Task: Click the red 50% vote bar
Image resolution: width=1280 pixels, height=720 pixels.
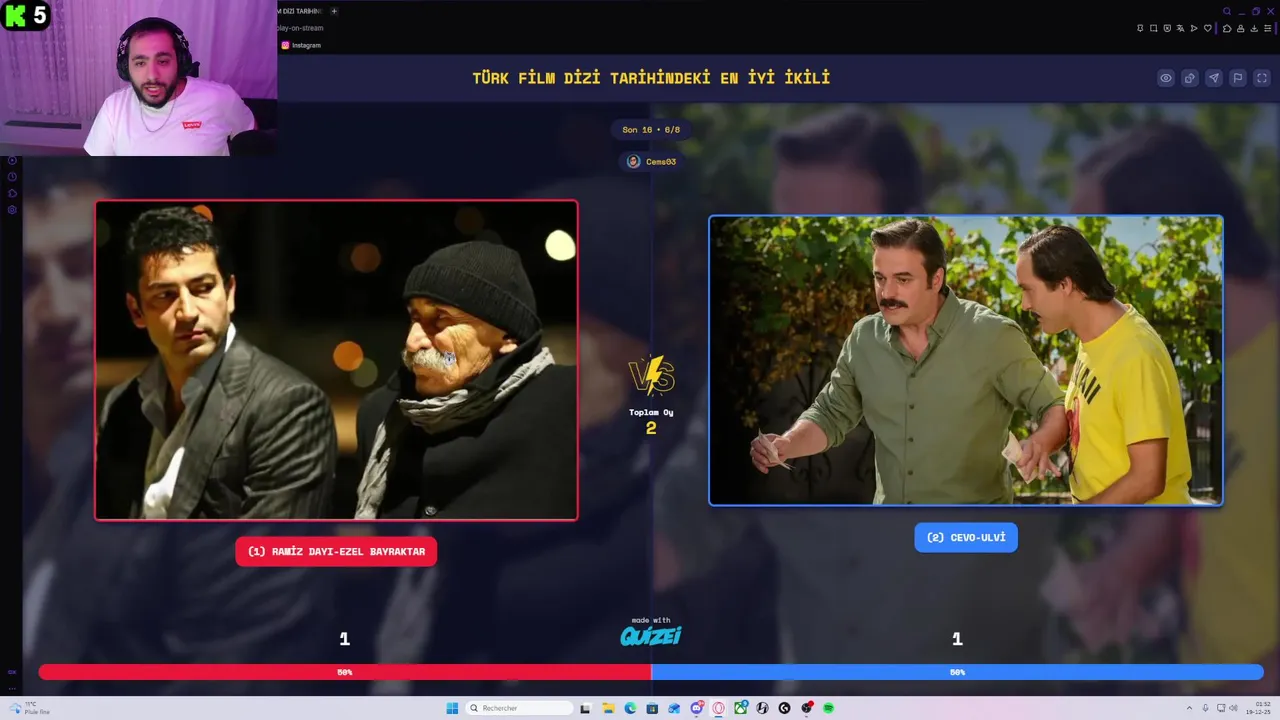Action: [x=345, y=672]
